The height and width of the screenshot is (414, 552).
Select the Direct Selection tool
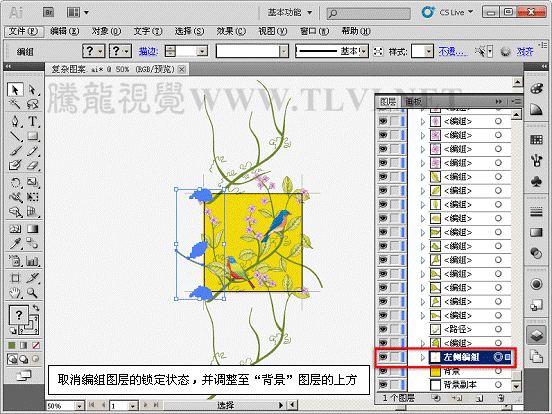click(32, 90)
